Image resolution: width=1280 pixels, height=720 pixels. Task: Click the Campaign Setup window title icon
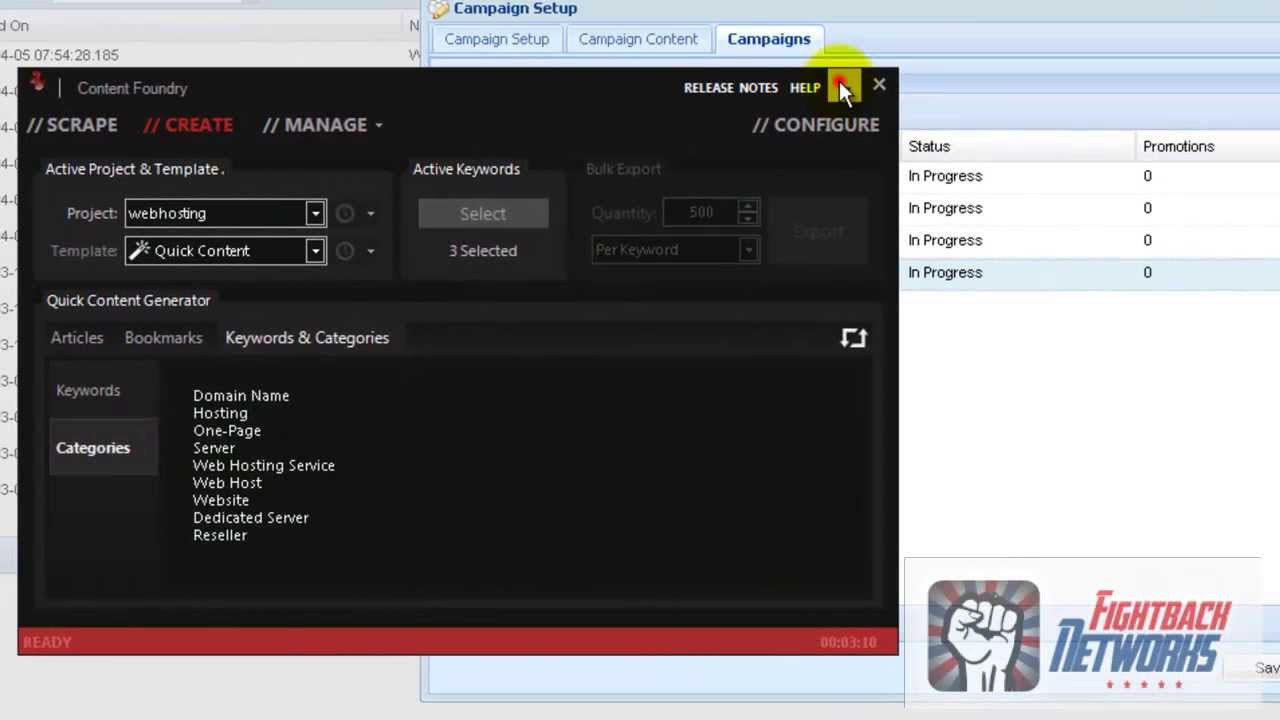click(x=439, y=9)
